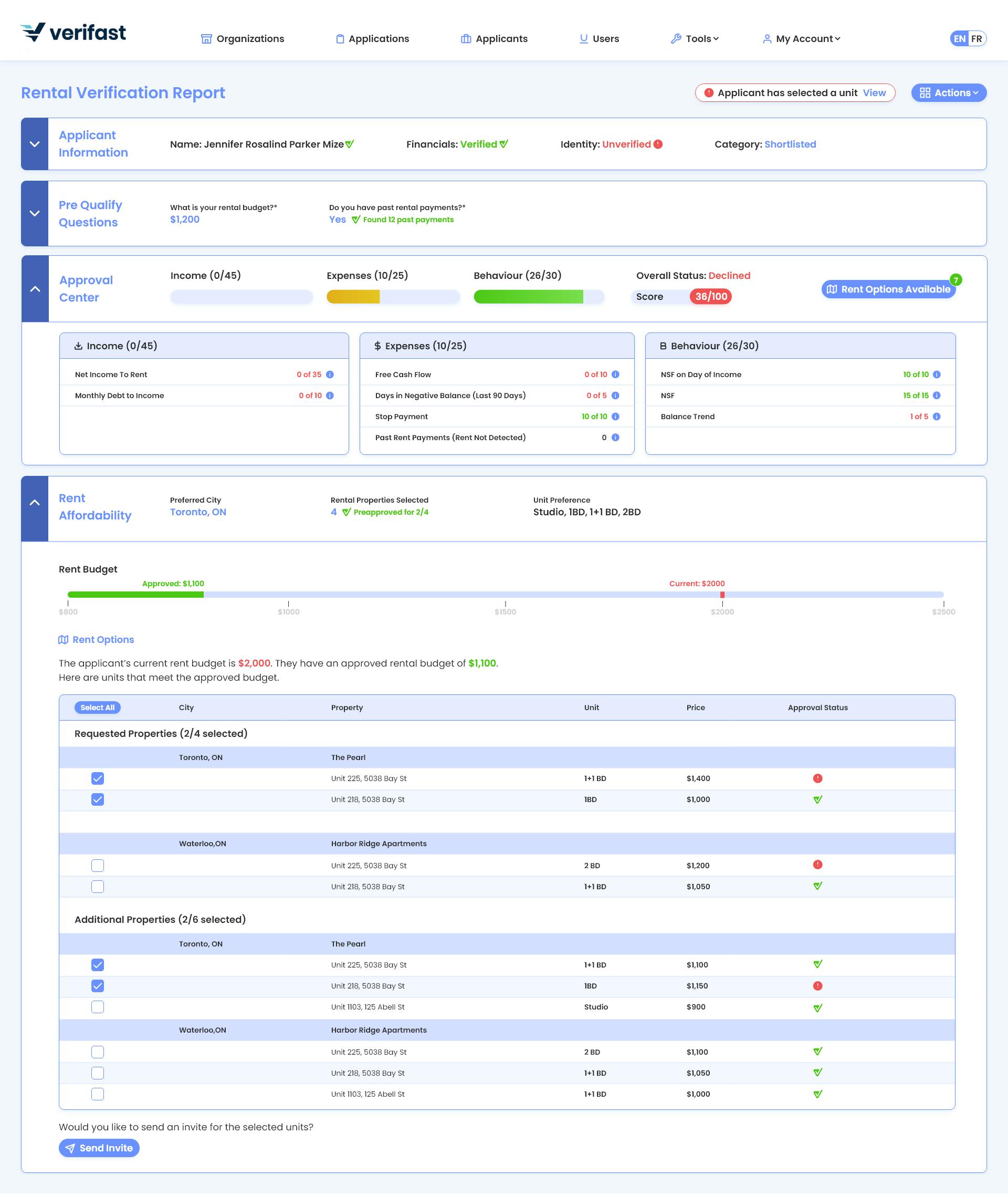1008x1196 pixels.
Task: Switch language to FR
Action: [x=976, y=39]
